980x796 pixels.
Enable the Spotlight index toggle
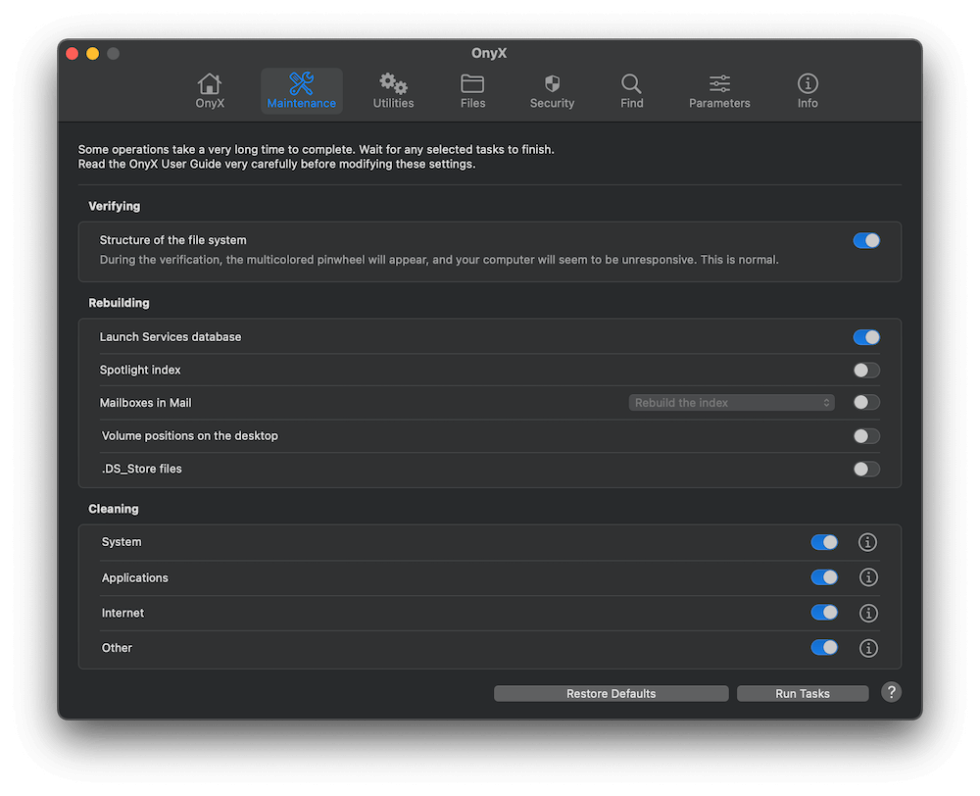[866, 370]
